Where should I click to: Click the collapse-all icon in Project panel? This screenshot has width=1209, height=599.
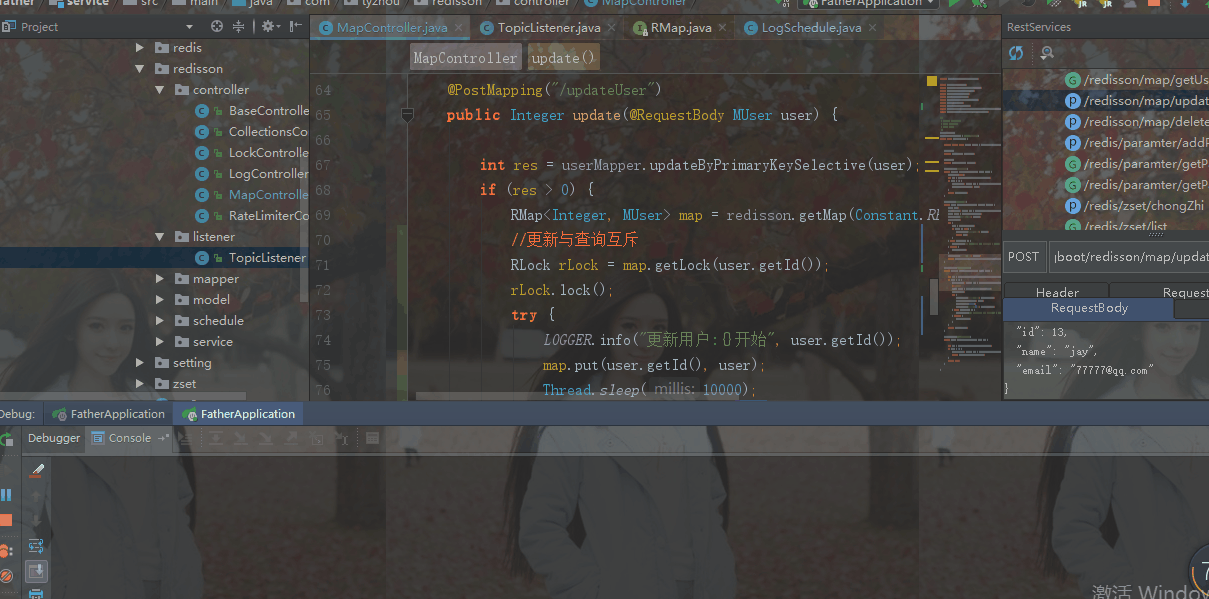(x=238, y=27)
